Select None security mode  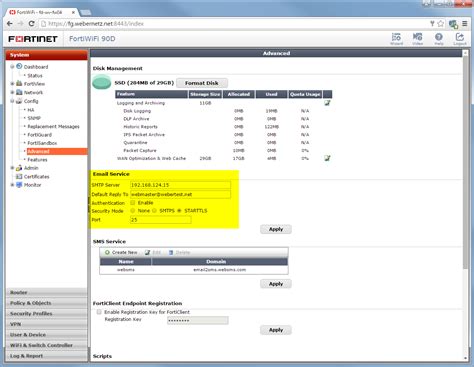tap(133, 211)
